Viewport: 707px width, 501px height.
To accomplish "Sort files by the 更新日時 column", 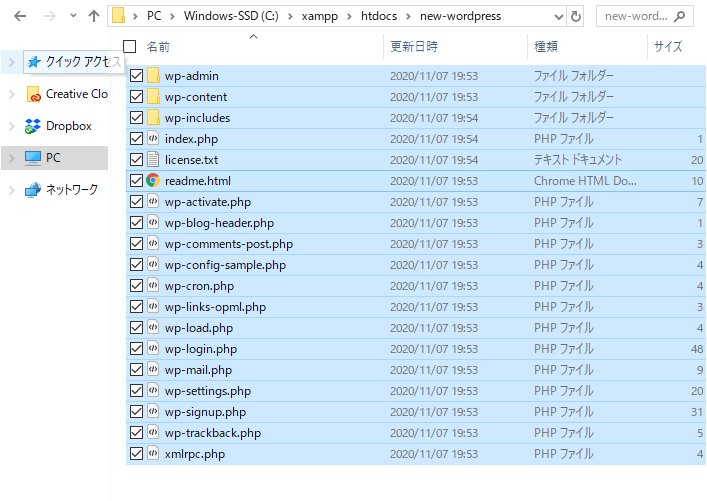I will (413, 47).
